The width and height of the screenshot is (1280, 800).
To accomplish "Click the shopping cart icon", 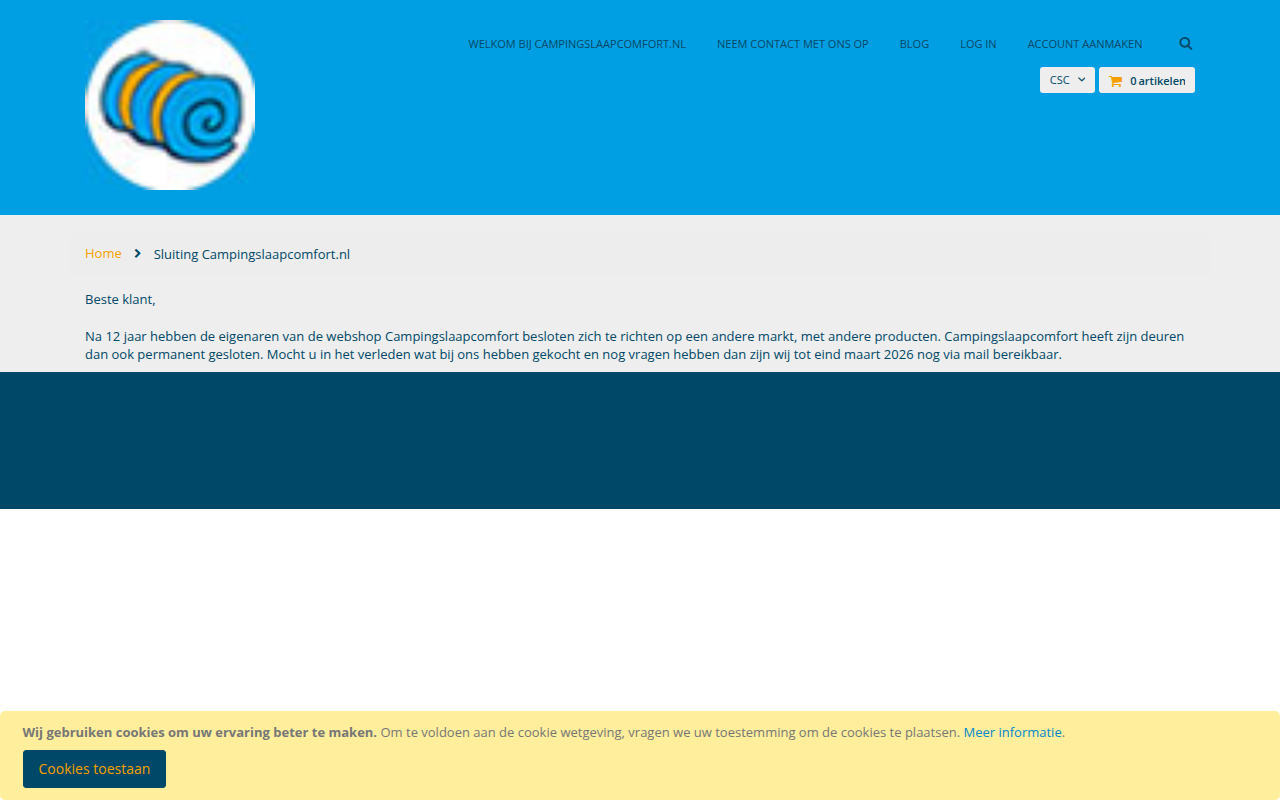I will click(x=1115, y=81).
